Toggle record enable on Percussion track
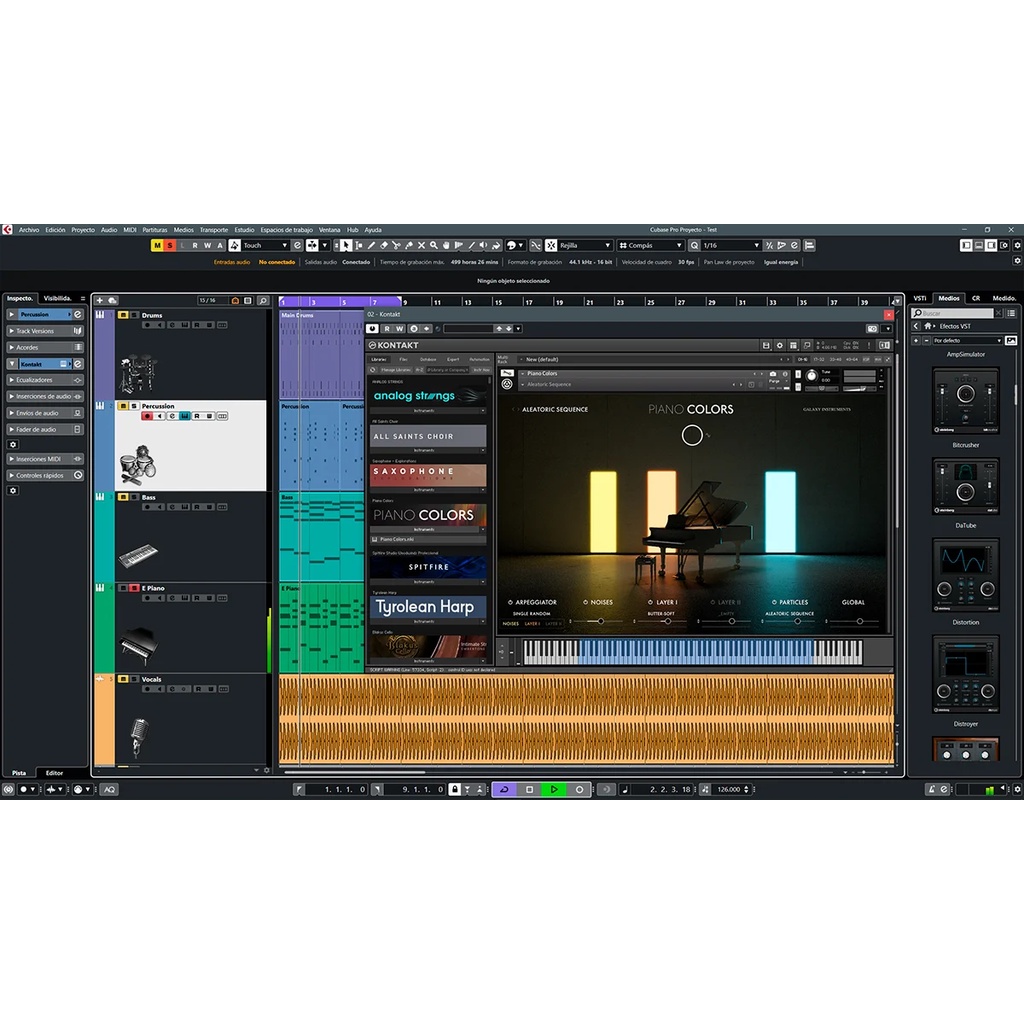This screenshot has width=1024, height=1024. (x=147, y=416)
